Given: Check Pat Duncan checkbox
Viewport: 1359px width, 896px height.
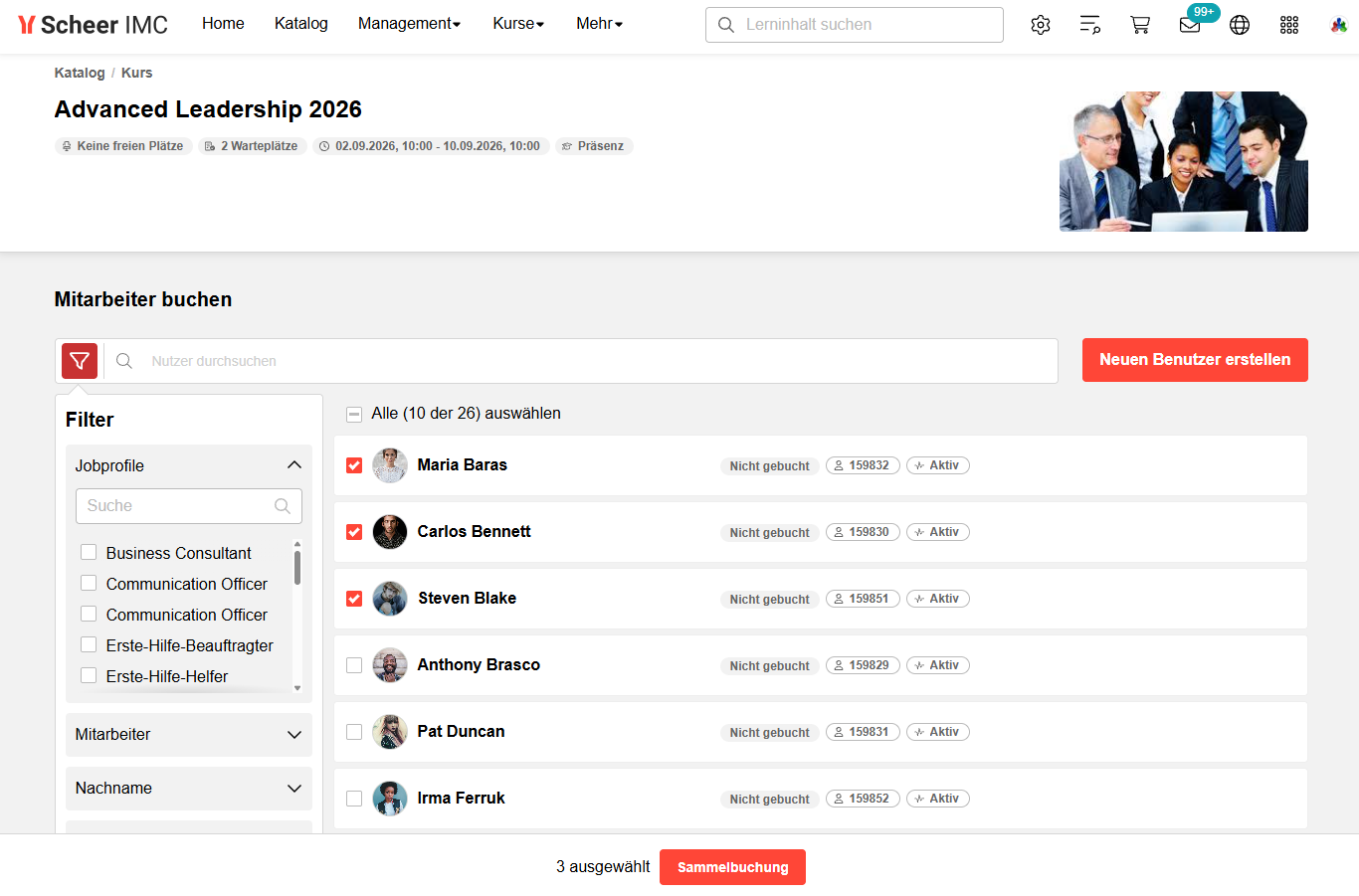Looking at the screenshot, I should (354, 732).
